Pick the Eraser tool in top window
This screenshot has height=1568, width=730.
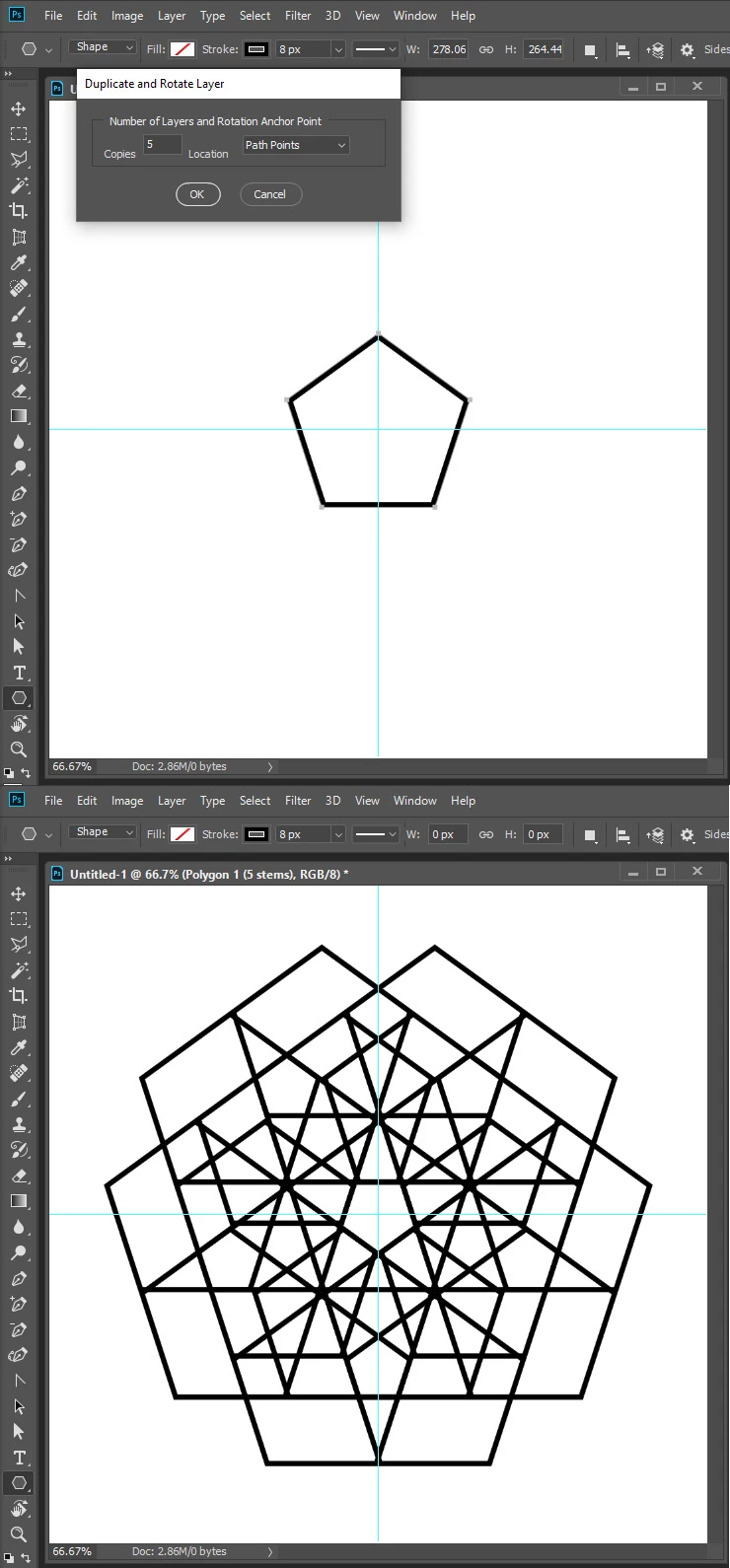coord(19,391)
